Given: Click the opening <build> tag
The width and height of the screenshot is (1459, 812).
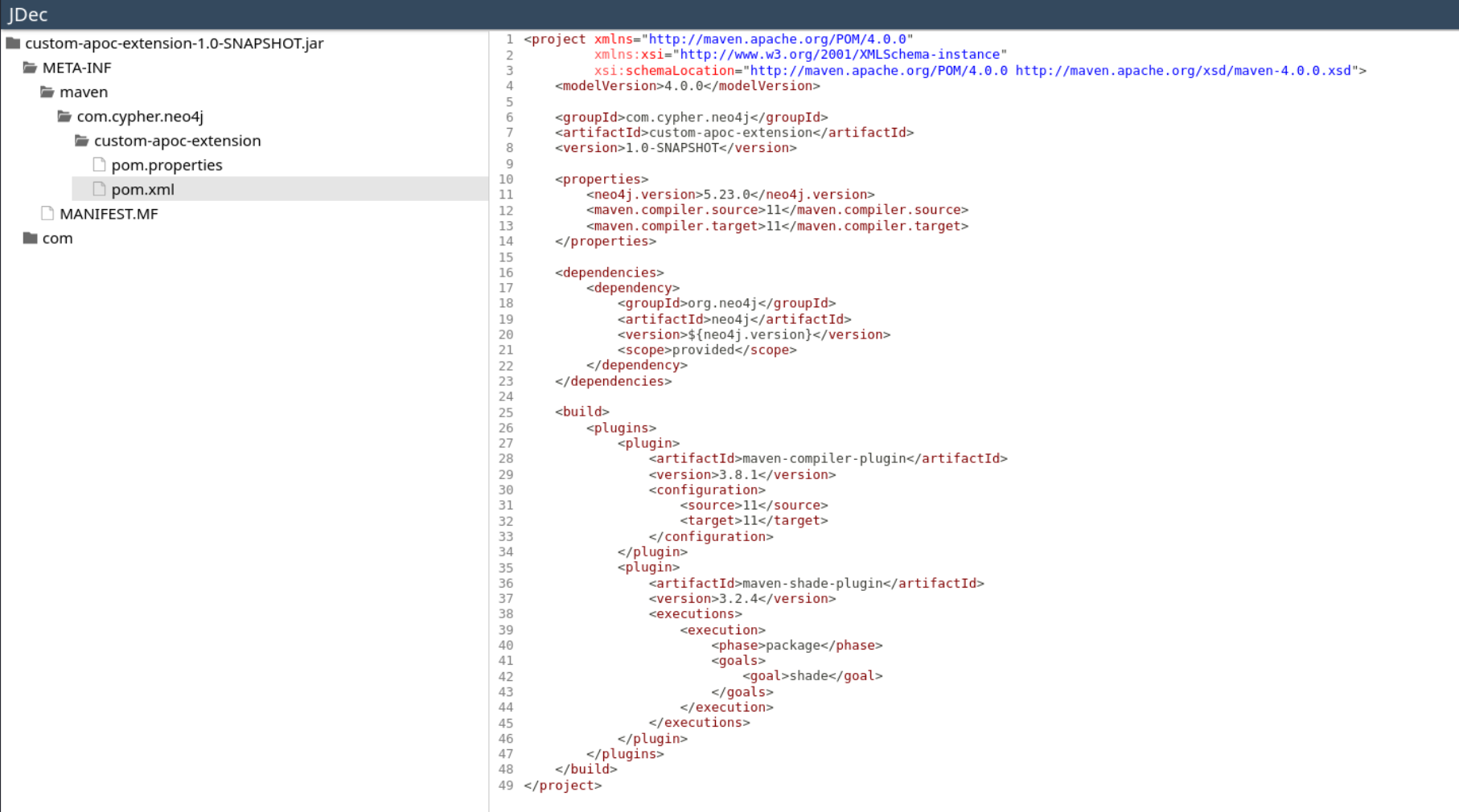Looking at the screenshot, I should tap(582, 412).
